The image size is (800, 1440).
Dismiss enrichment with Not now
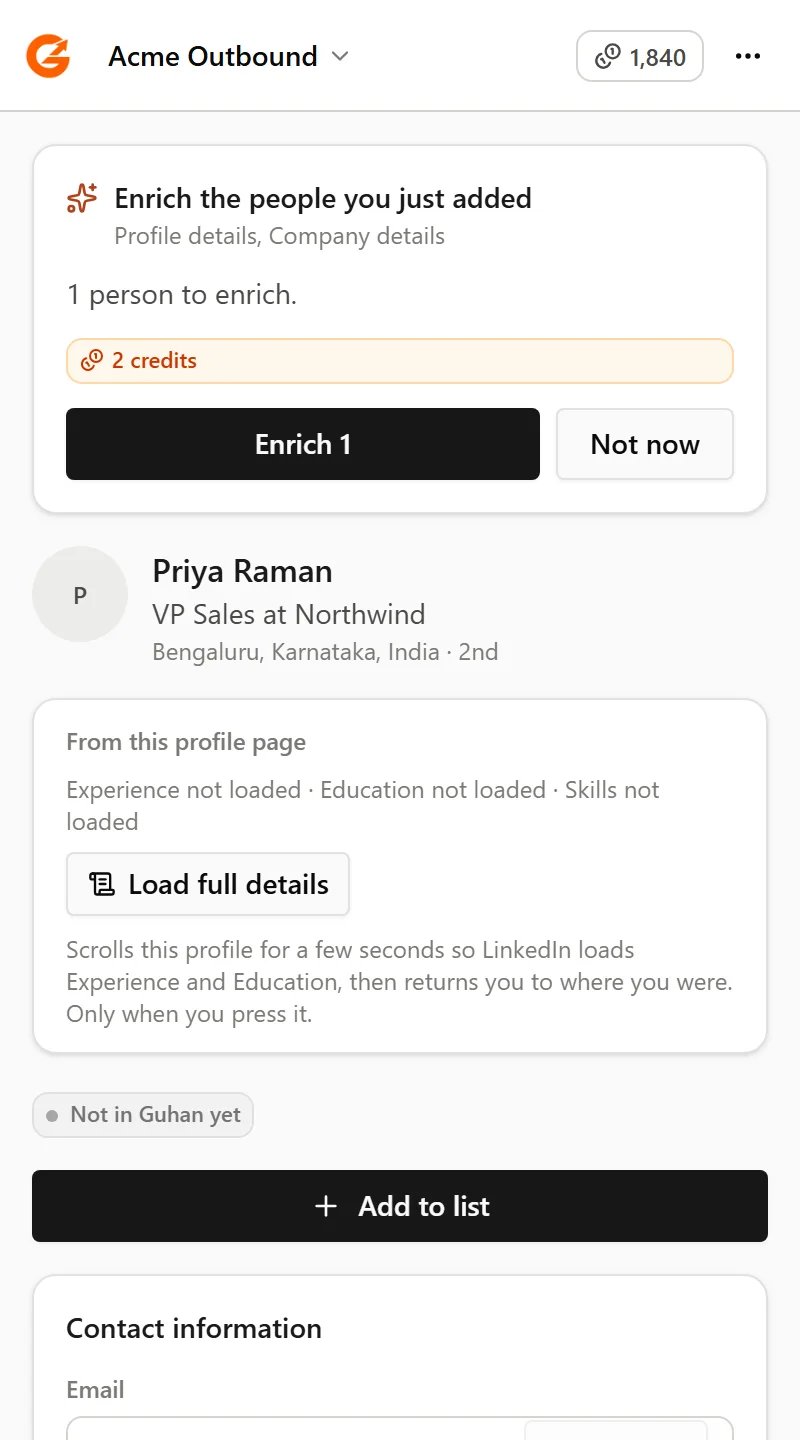pyautogui.click(x=645, y=444)
